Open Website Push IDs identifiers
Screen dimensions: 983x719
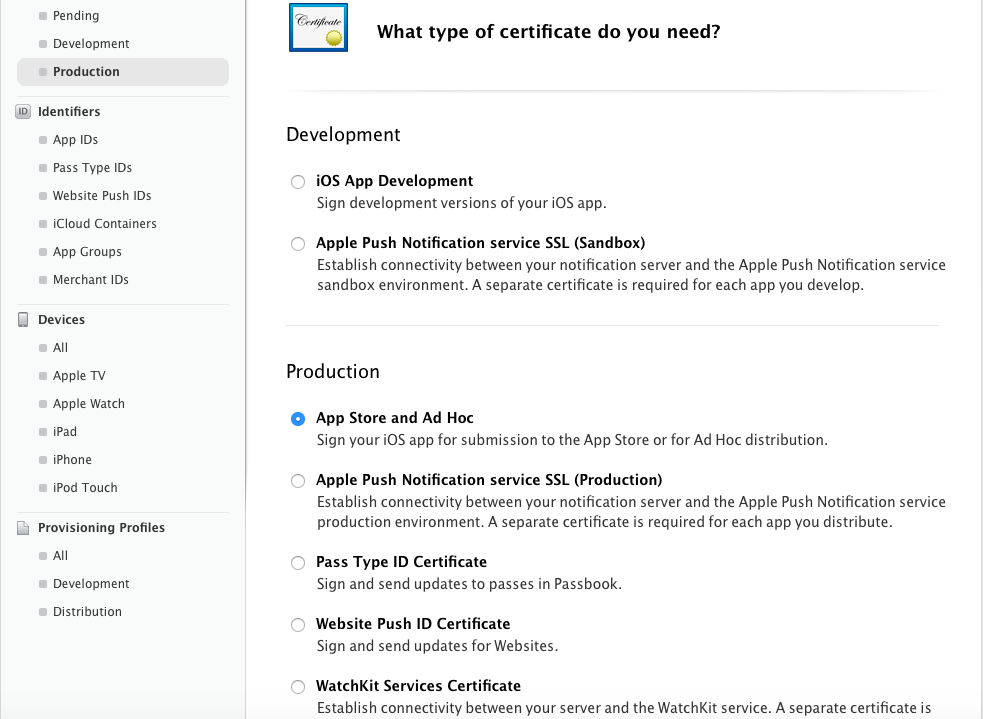pyautogui.click(x=102, y=196)
